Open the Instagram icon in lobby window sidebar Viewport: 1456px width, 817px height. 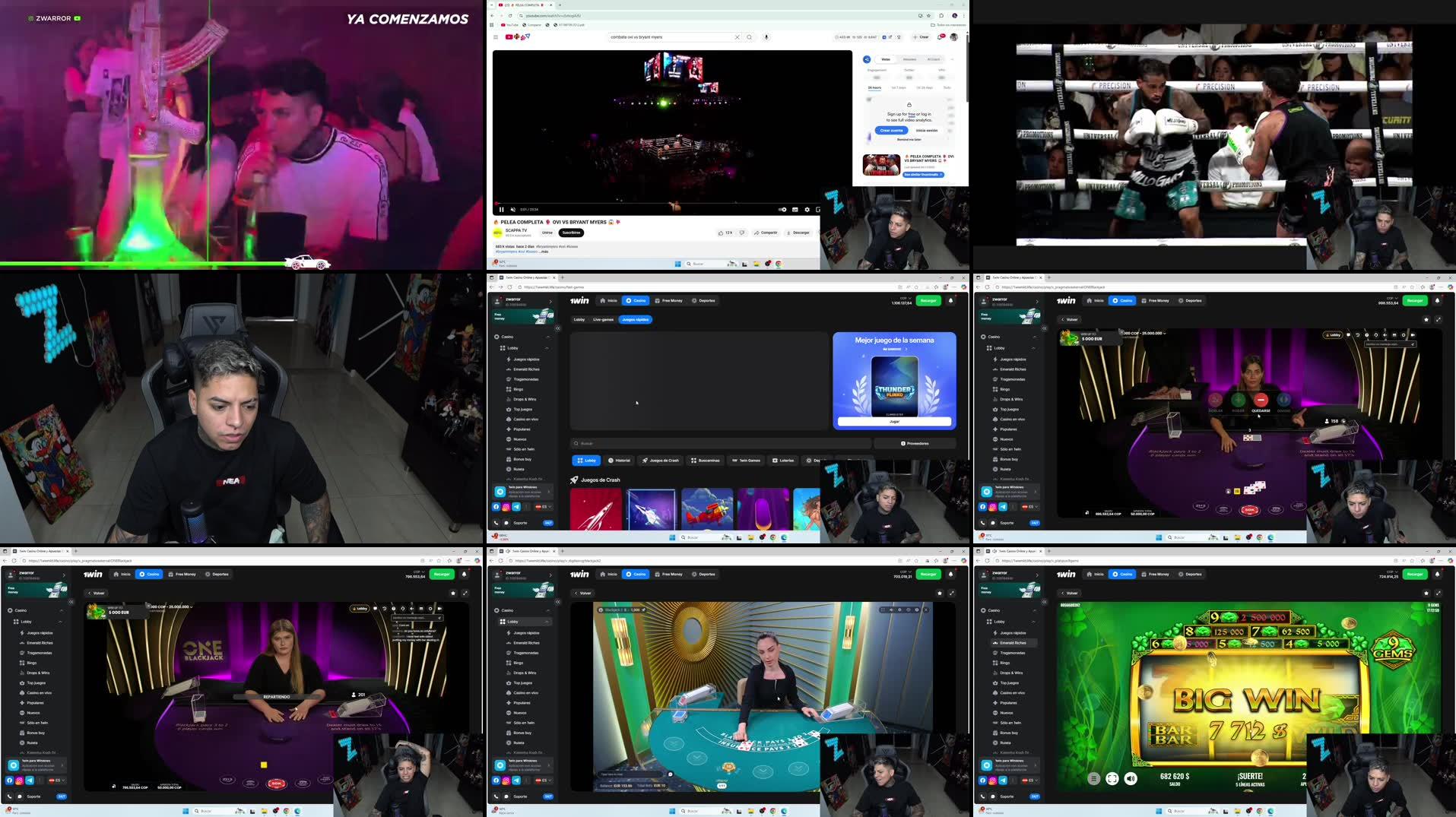click(x=506, y=507)
